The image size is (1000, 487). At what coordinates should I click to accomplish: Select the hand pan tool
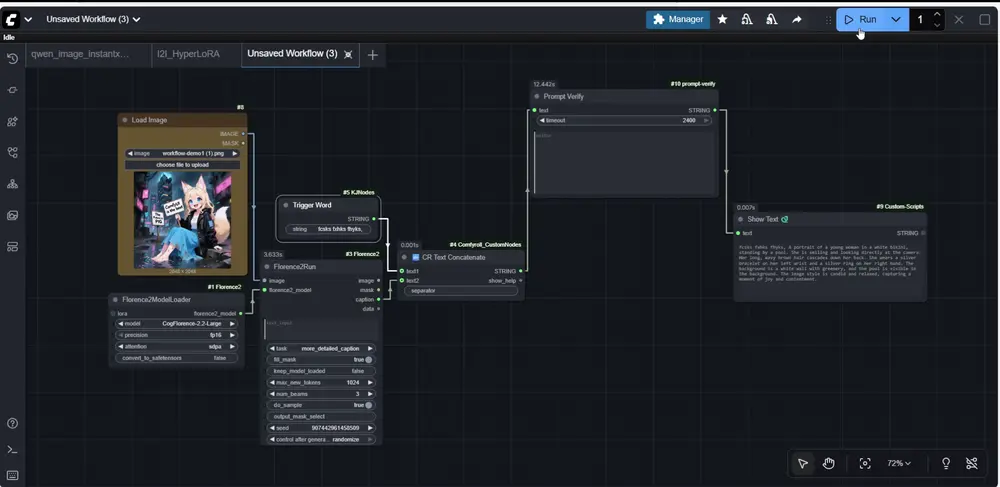click(x=829, y=464)
